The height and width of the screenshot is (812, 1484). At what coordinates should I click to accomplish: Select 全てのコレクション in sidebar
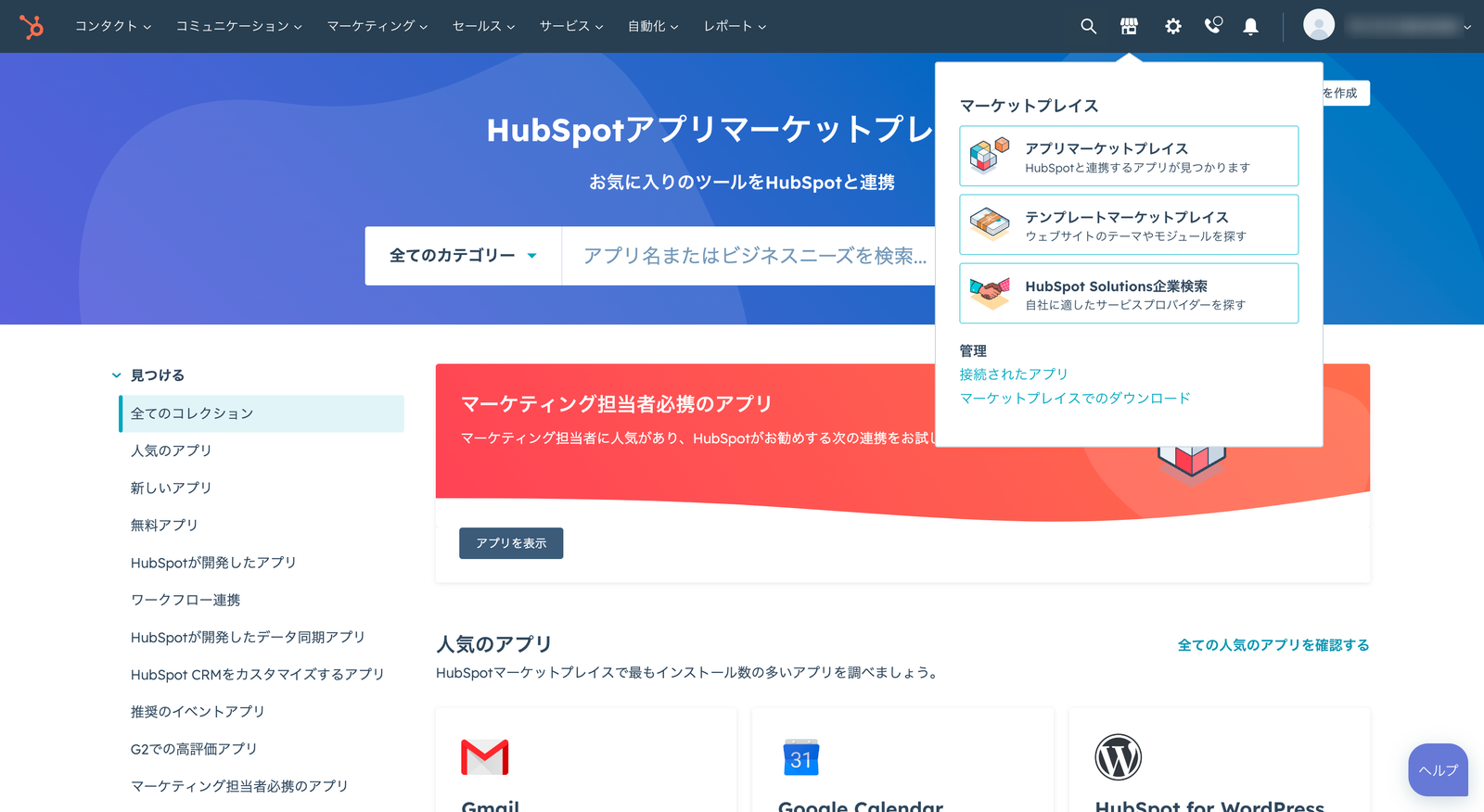point(262,413)
